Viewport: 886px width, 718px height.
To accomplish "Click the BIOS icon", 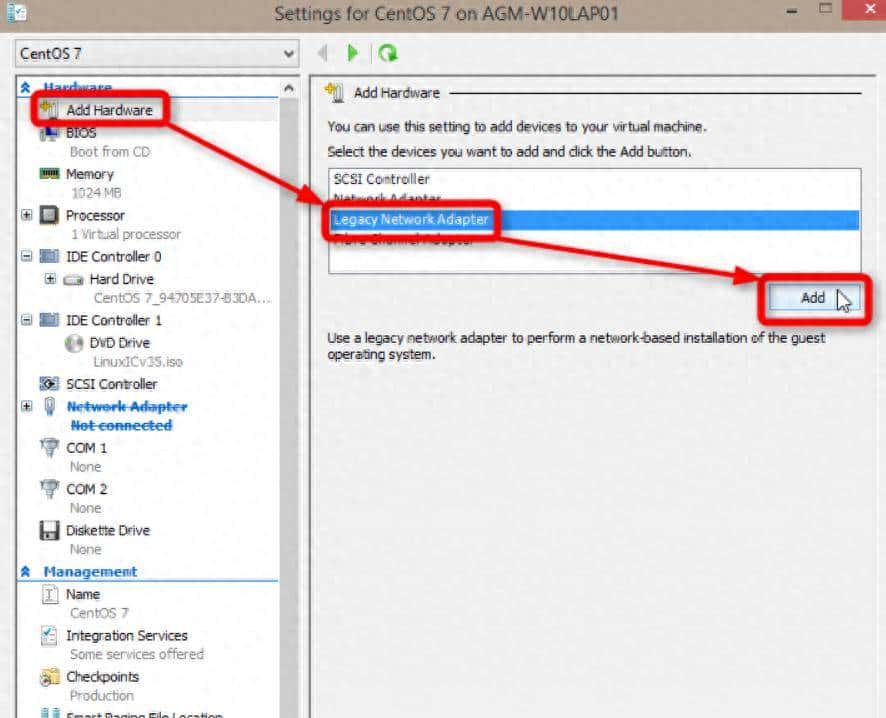I will point(49,133).
